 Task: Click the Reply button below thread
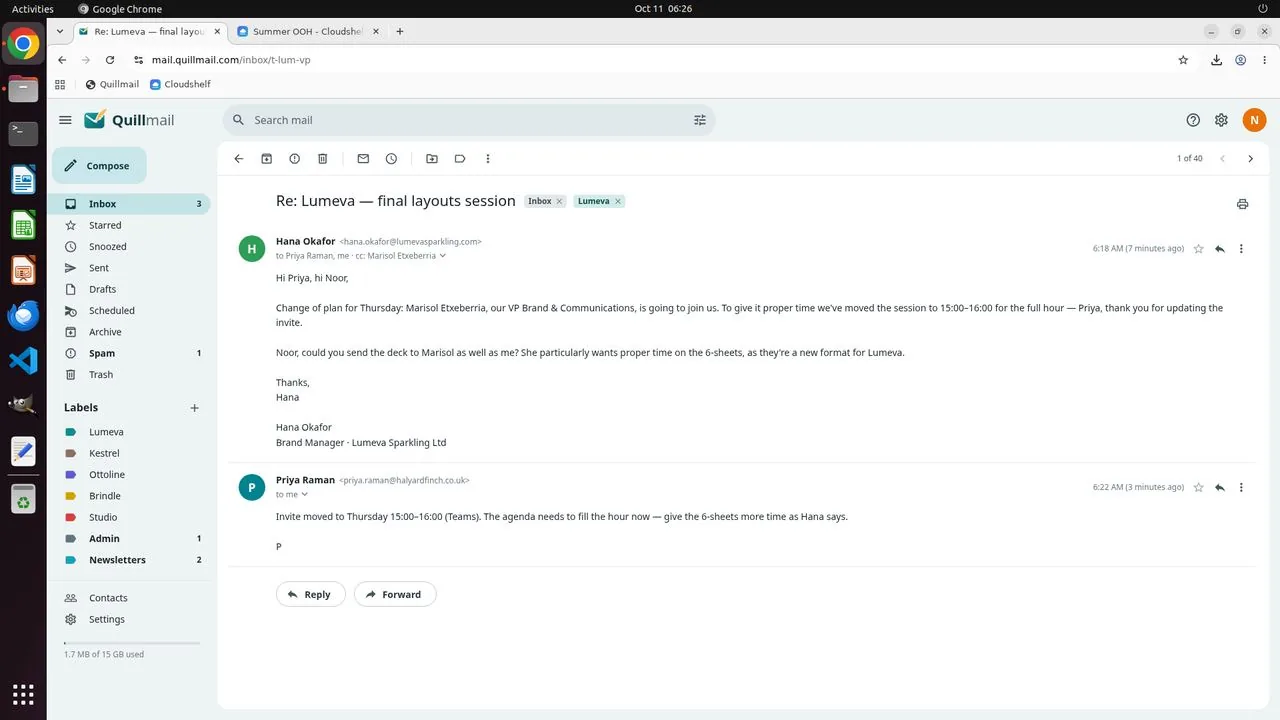point(310,594)
